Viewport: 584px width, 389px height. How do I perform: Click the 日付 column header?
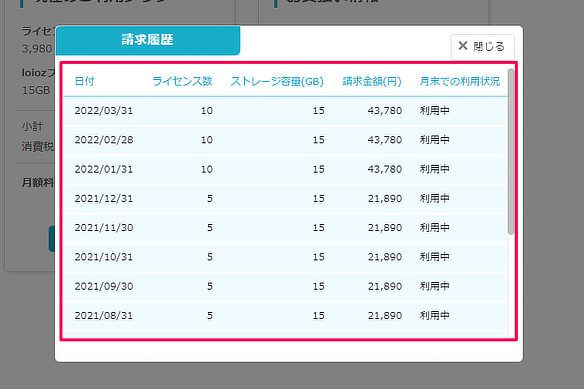(x=85, y=81)
